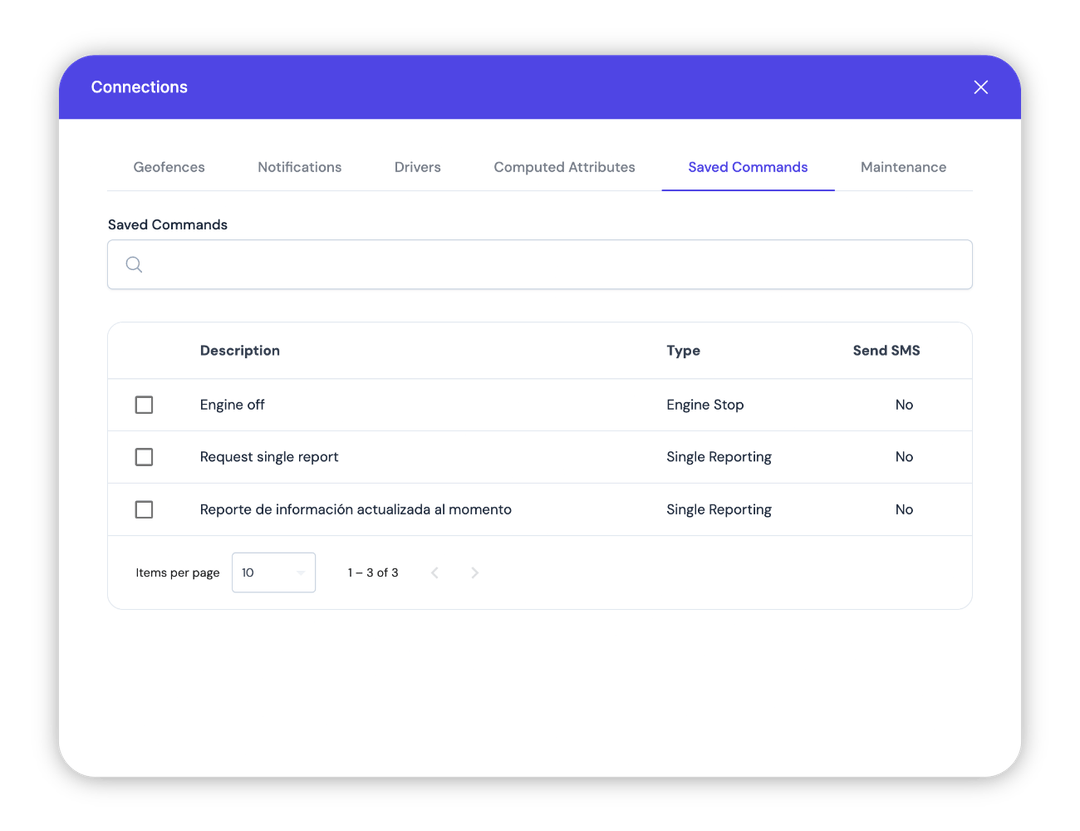The image size is (1080, 831).
Task: Click the Type column header
Action: 683,351
